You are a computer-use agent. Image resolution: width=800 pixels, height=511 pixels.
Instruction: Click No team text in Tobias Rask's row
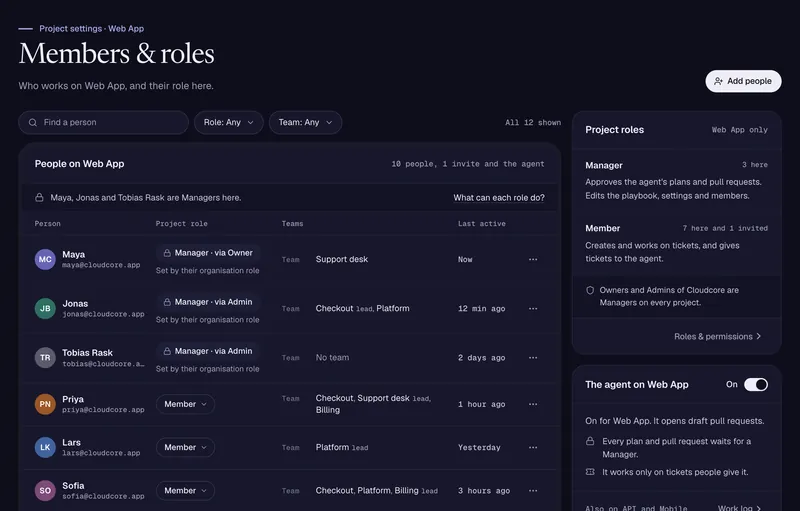pyautogui.click(x=332, y=357)
